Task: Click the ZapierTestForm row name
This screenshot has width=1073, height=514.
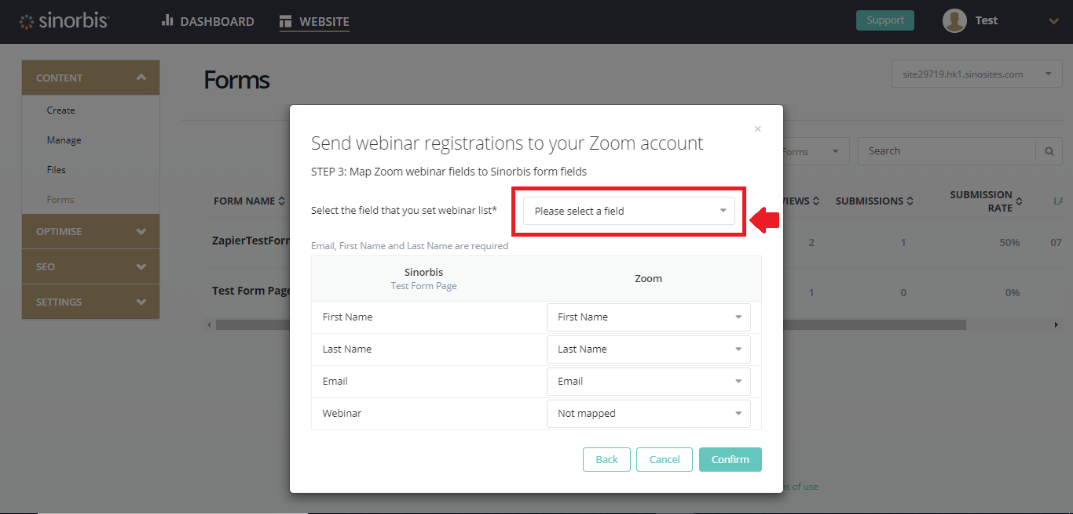Action: [x=252, y=241]
